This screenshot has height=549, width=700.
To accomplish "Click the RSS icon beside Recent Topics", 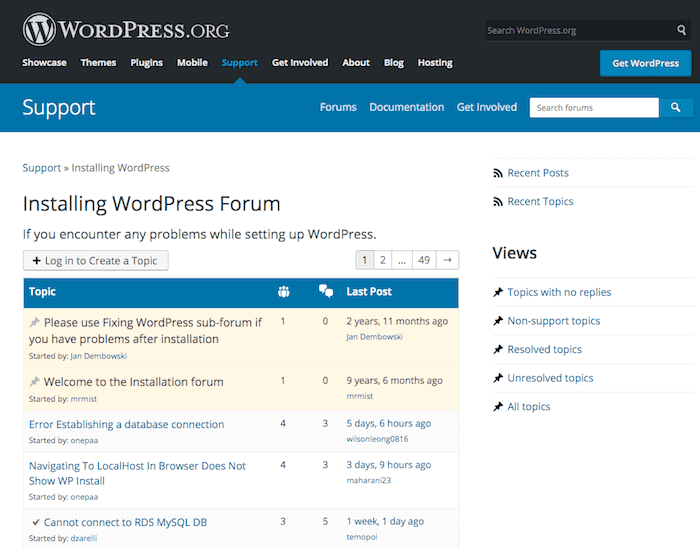I will coord(498,202).
